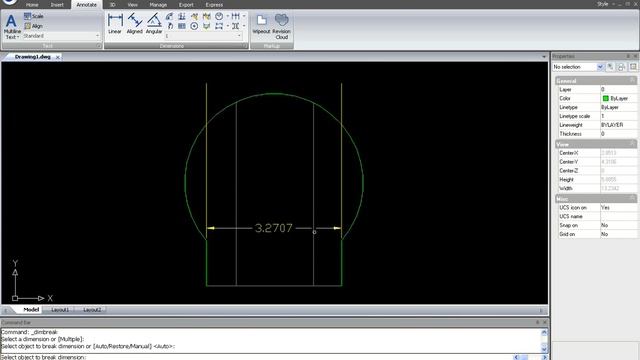
Task: Collapse the View properties section
Action: point(632,144)
